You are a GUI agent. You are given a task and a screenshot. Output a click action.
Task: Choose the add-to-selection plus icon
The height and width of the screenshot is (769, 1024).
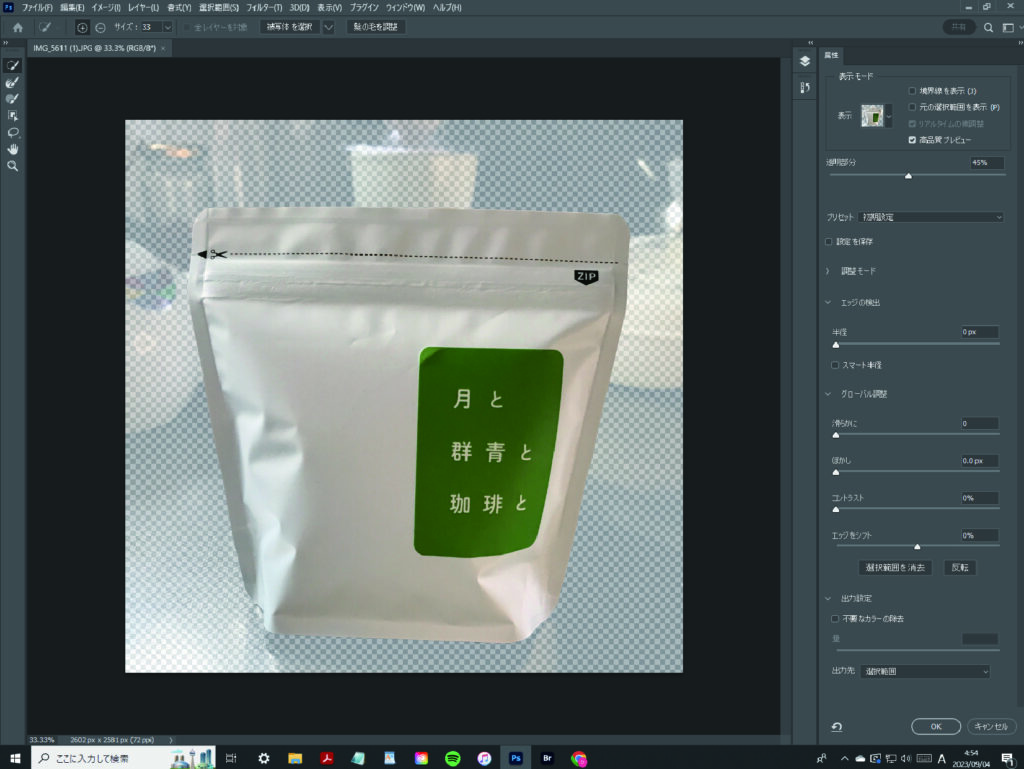point(82,27)
